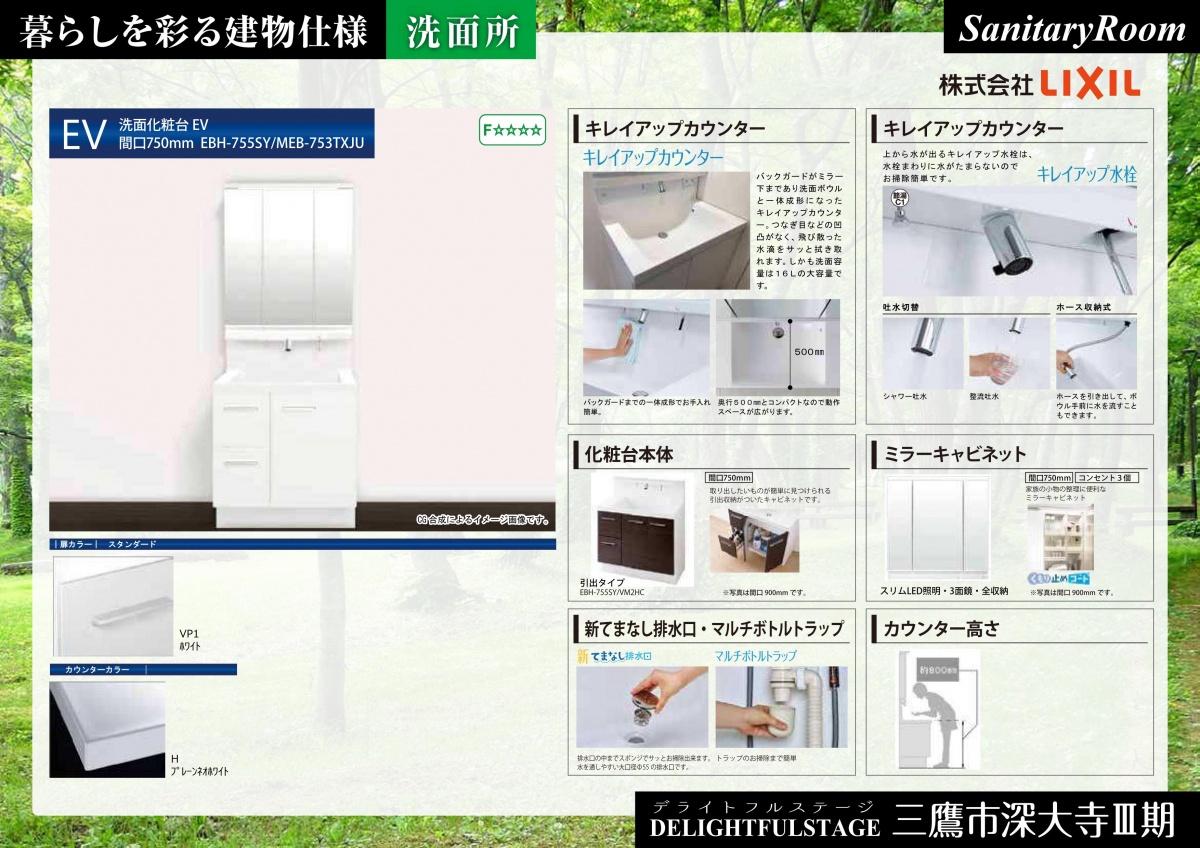Viewport: 1200px width, 848px height.
Task: Select the H プレーンネオホワイト counter swatch
Action: (x=107, y=729)
